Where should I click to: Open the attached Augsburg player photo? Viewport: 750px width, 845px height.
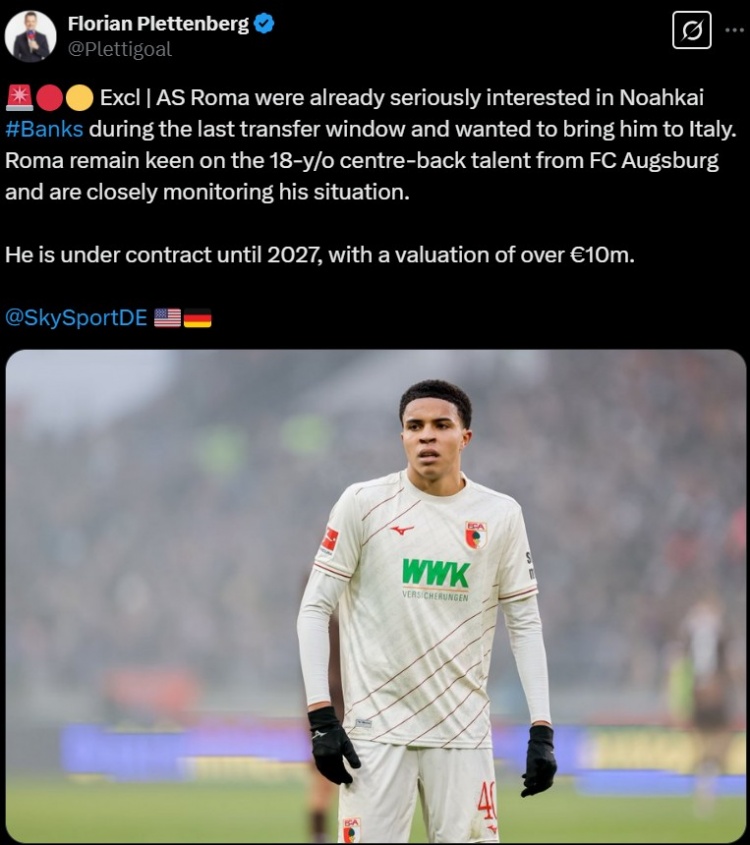pos(376,597)
